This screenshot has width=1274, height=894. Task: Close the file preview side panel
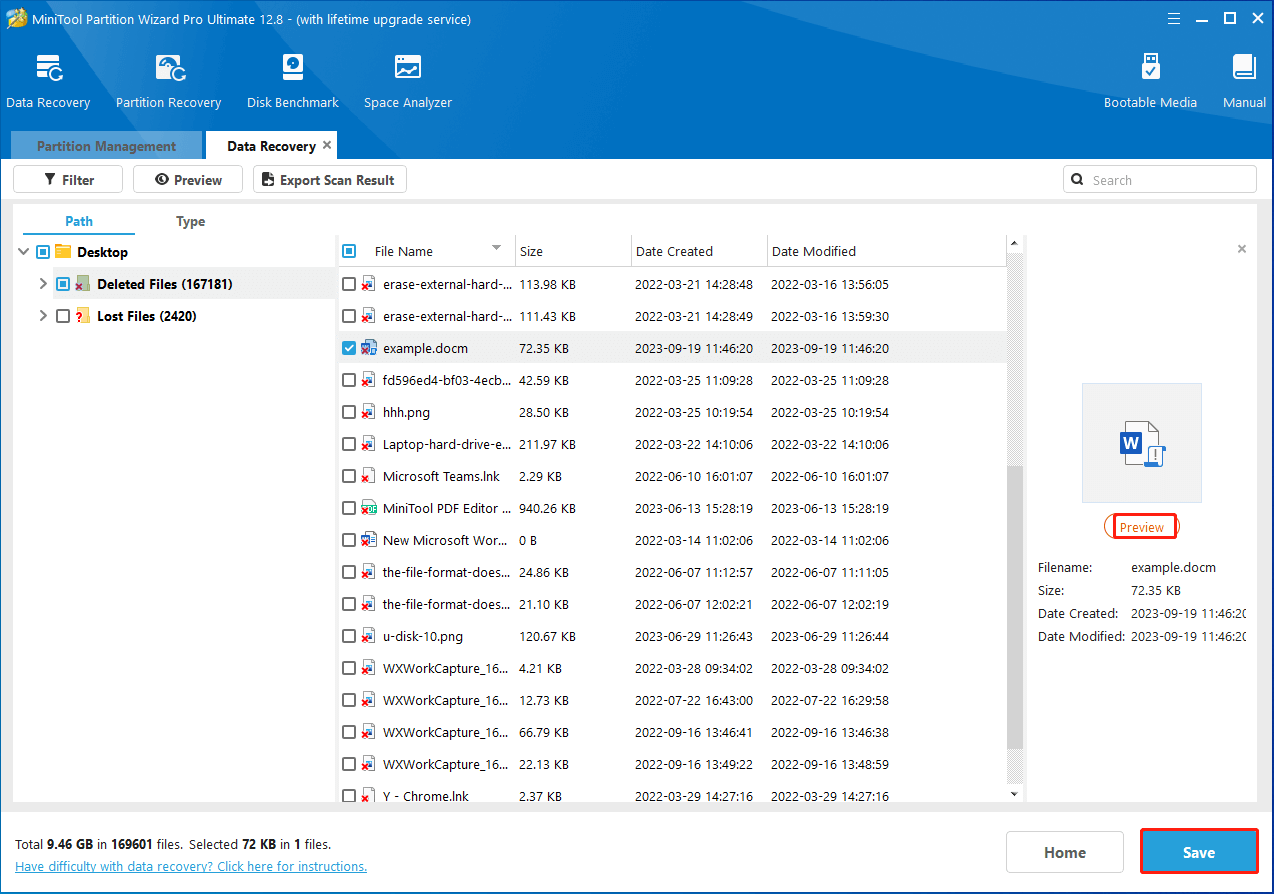(x=1242, y=249)
